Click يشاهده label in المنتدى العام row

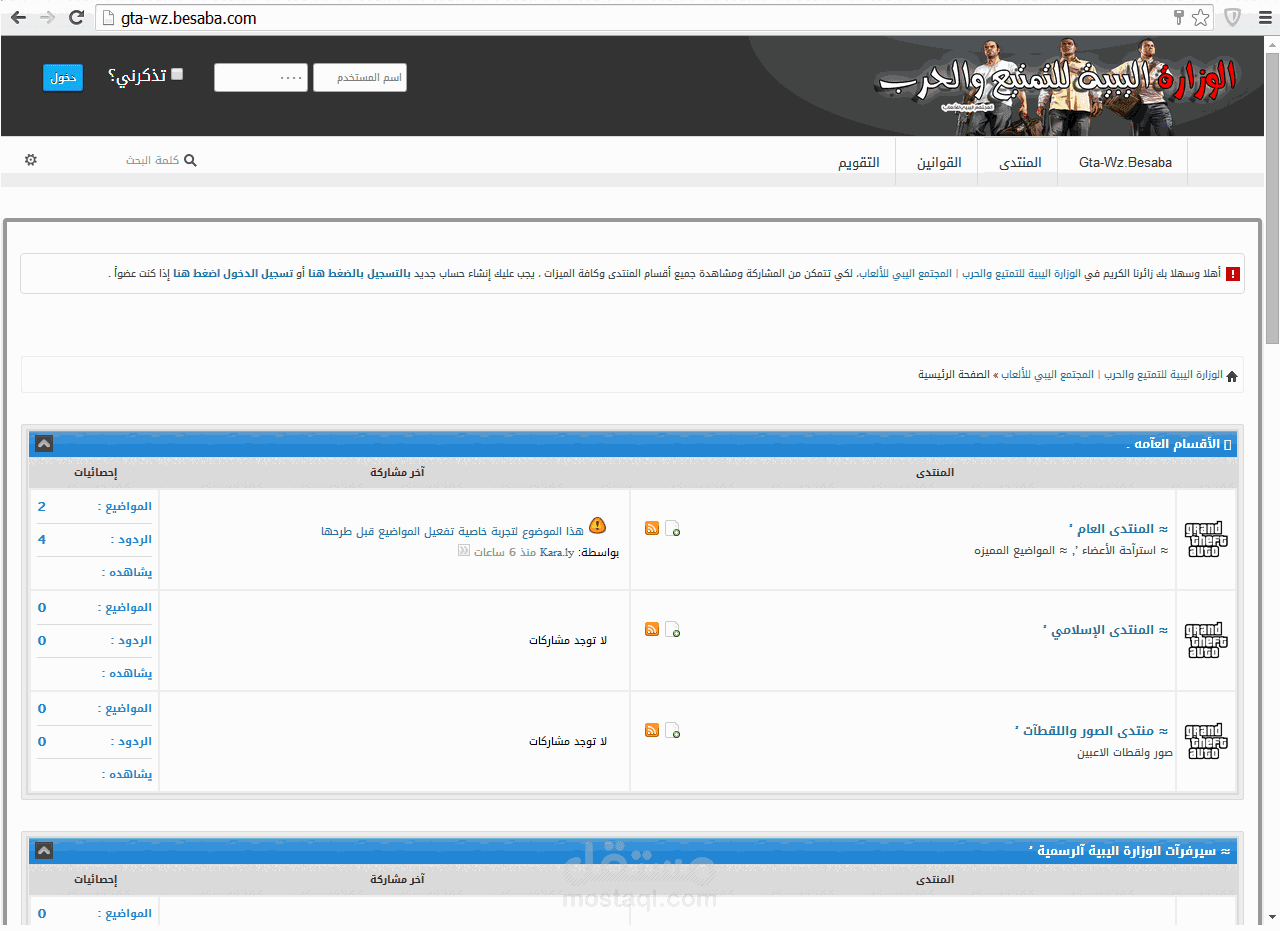pos(127,573)
